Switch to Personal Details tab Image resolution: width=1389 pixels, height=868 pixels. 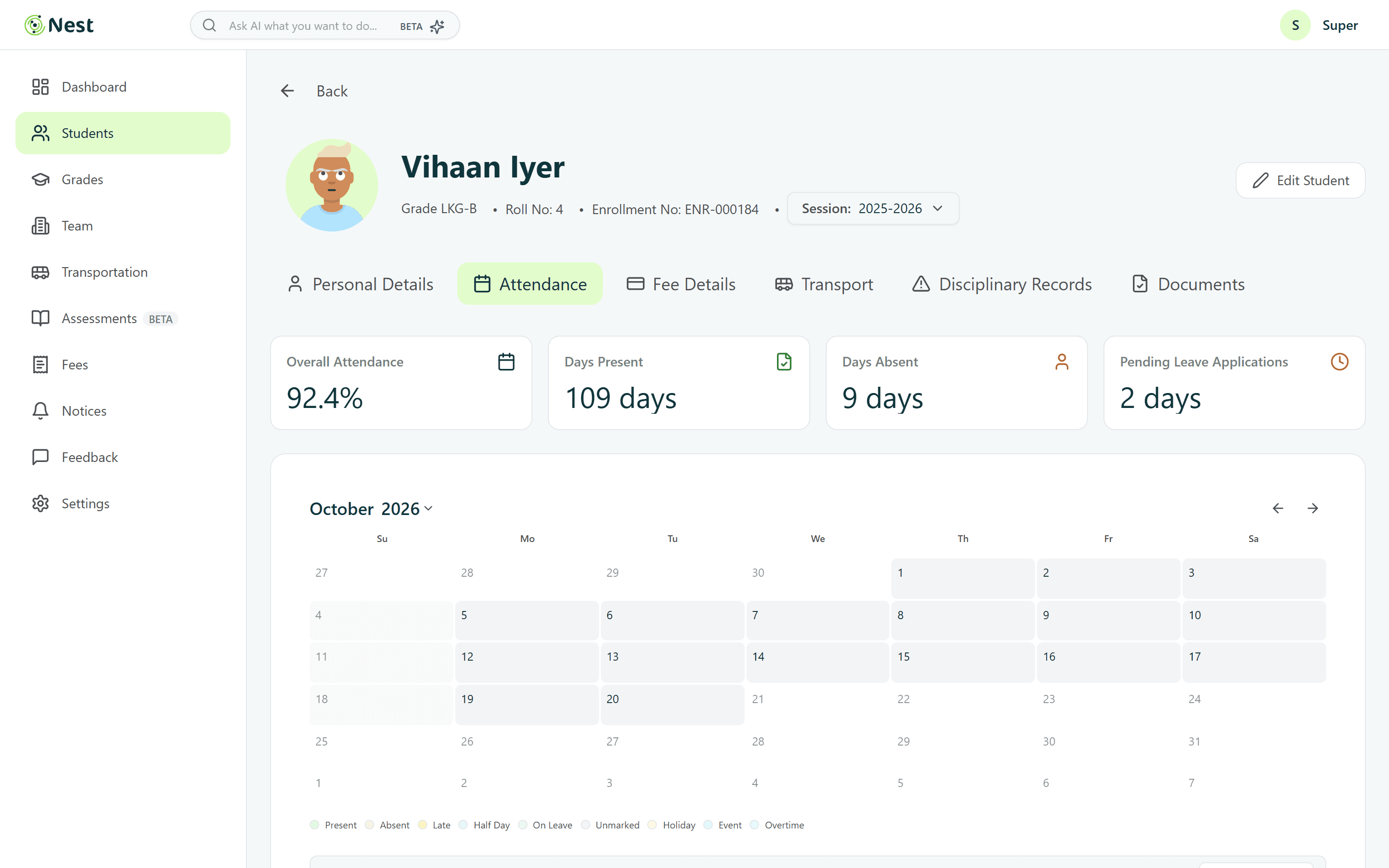(x=360, y=284)
